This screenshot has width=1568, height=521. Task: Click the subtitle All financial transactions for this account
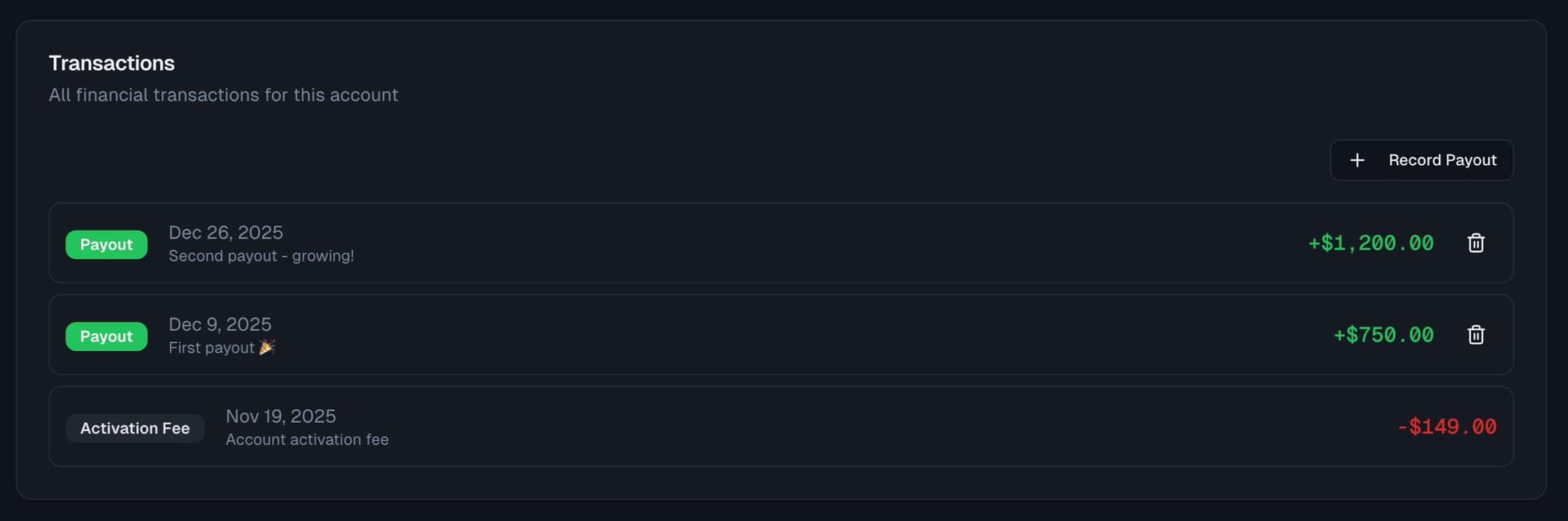[x=224, y=95]
